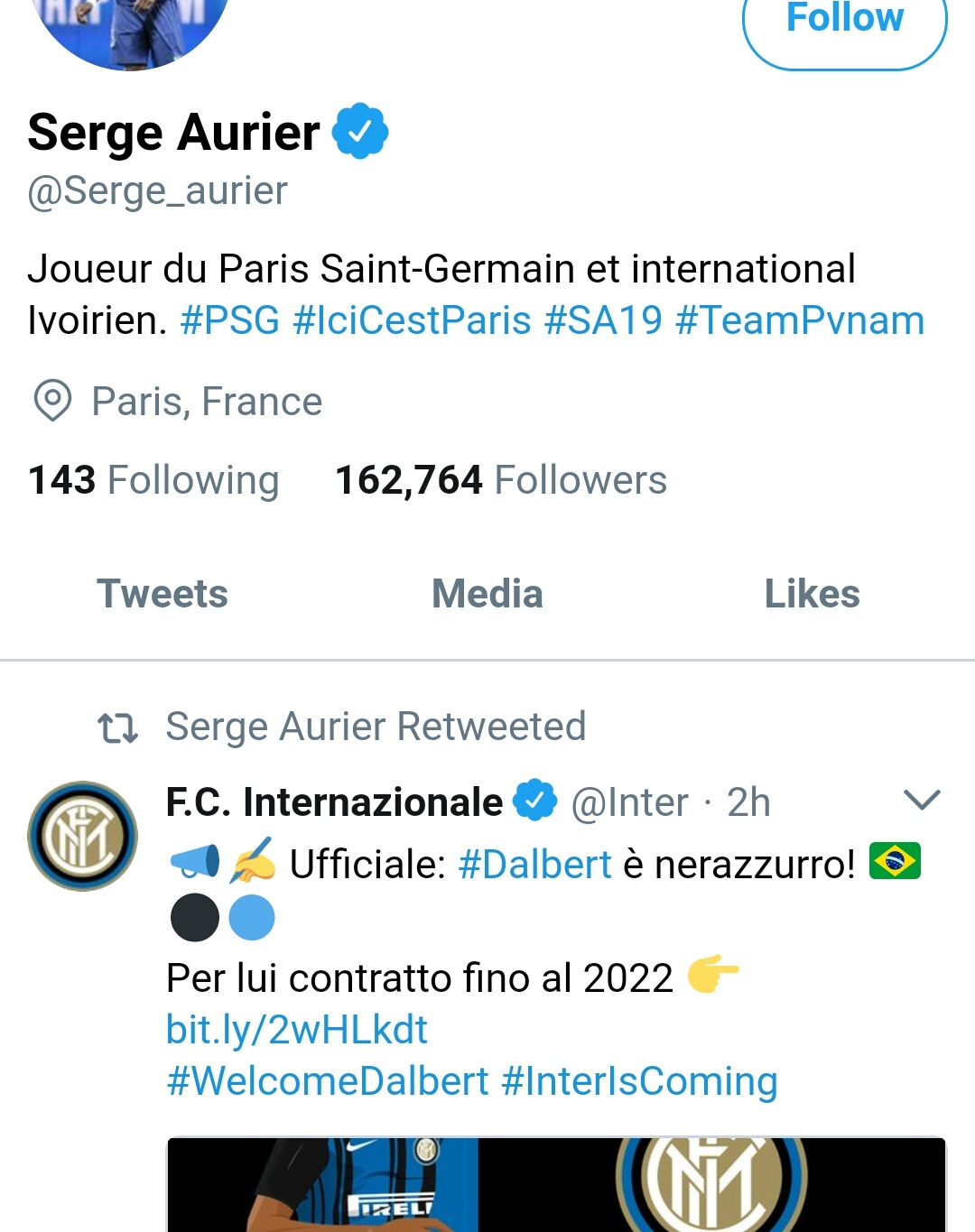
Task: Tap the retweet arrows icon
Action: pyautogui.click(x=117, y=727)
